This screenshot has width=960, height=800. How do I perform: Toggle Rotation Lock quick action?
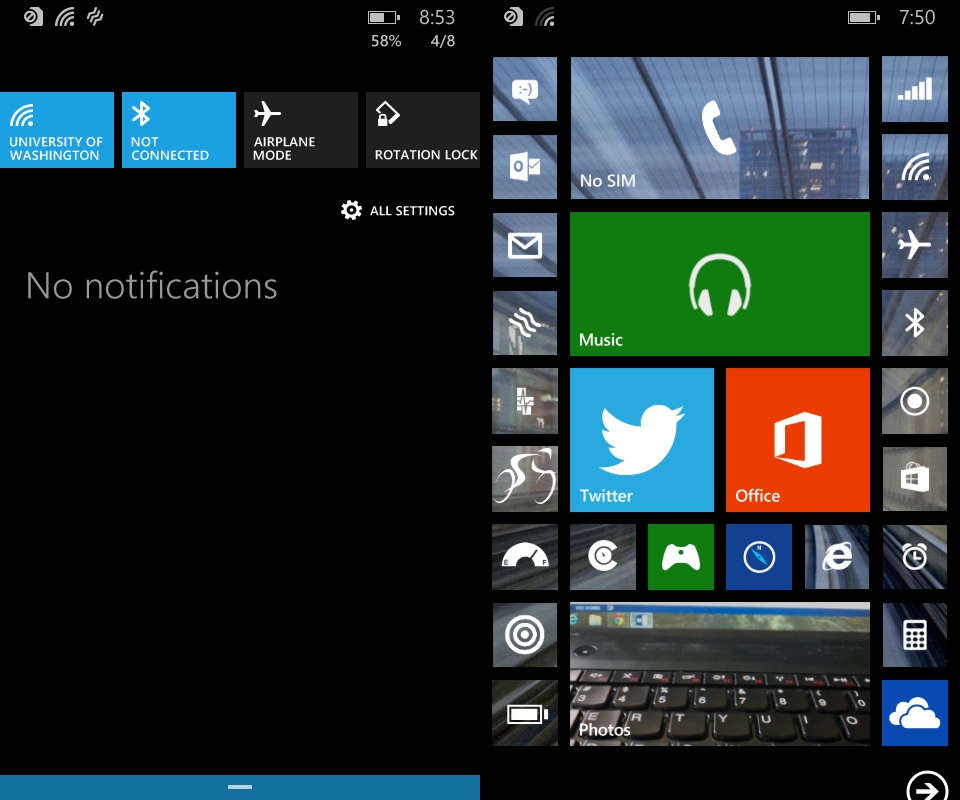click(x=423, y=130)
